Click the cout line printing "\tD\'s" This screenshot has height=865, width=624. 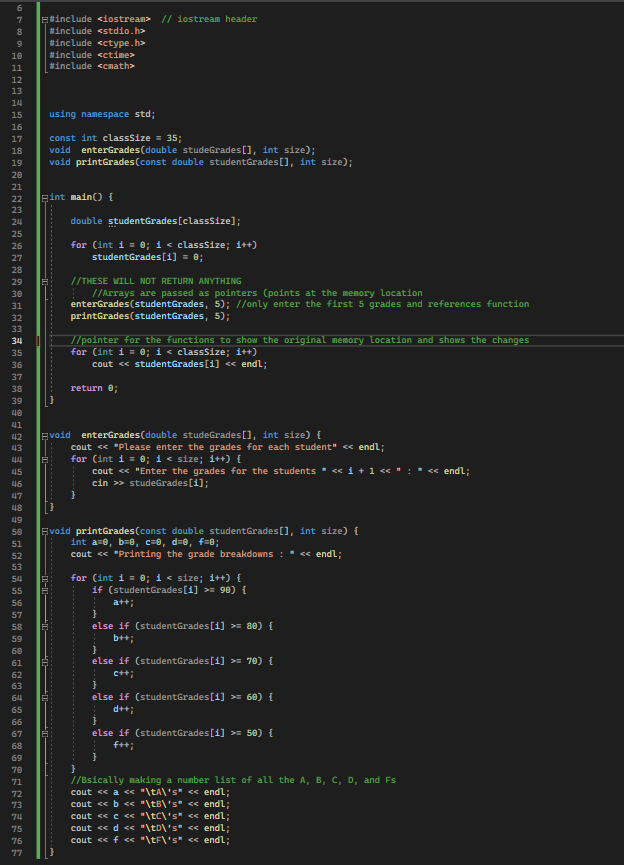(x=151, y=828)
